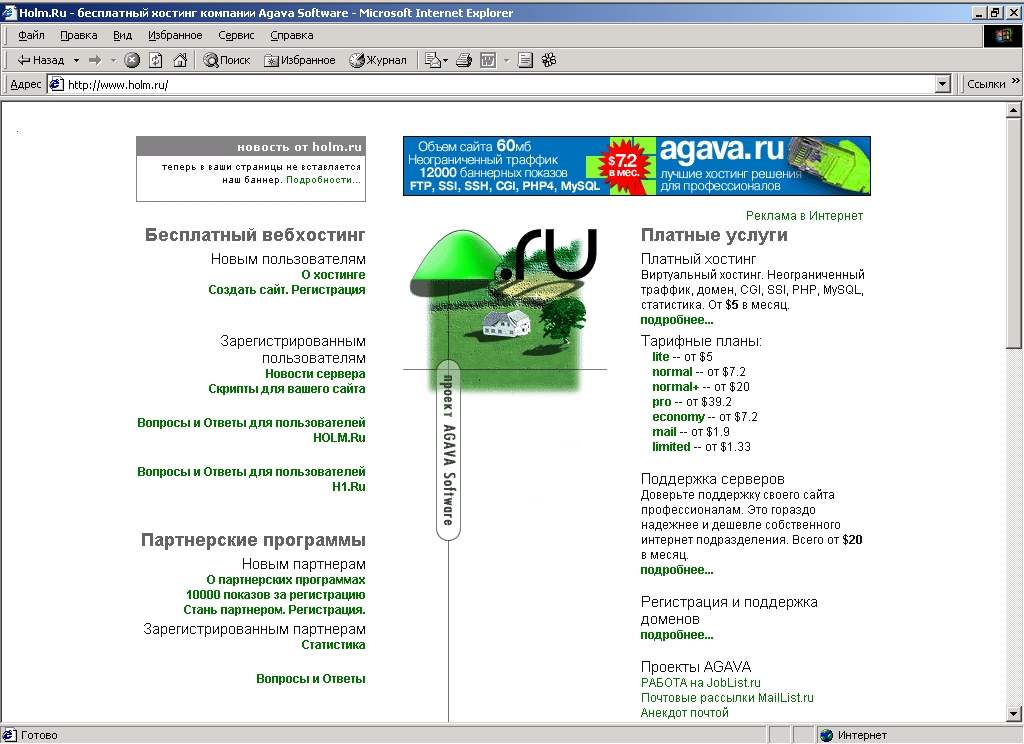This screenshot has height=744, width=1024.
Task: Click the Print toolbar icon
Action: point(464,60)
